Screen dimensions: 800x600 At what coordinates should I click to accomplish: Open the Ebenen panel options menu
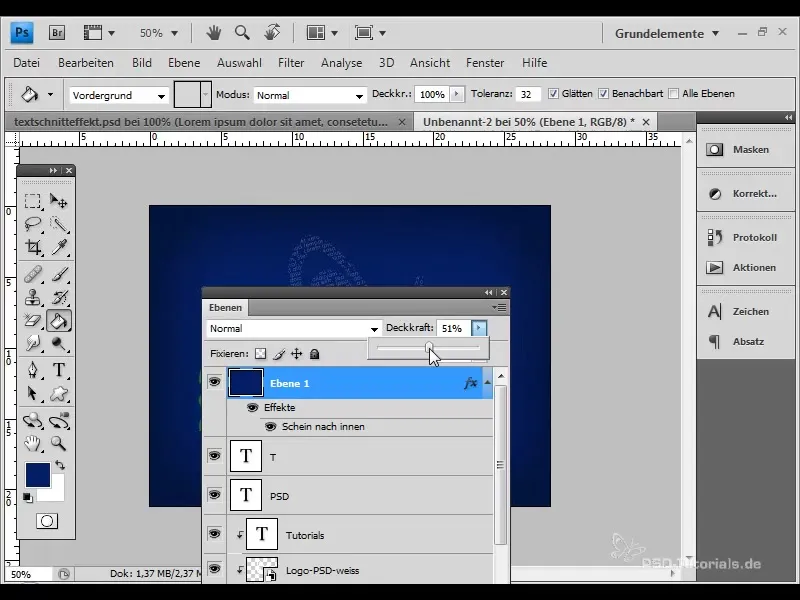(x=499, y=307)
